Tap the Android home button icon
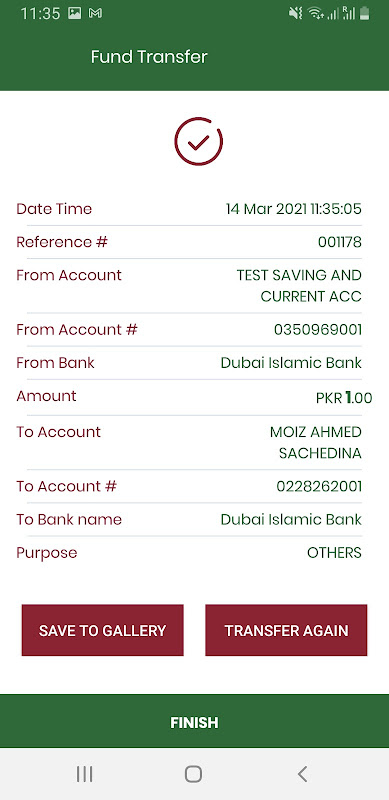Screen dimensions: 389x800 (x=193, y=774)
